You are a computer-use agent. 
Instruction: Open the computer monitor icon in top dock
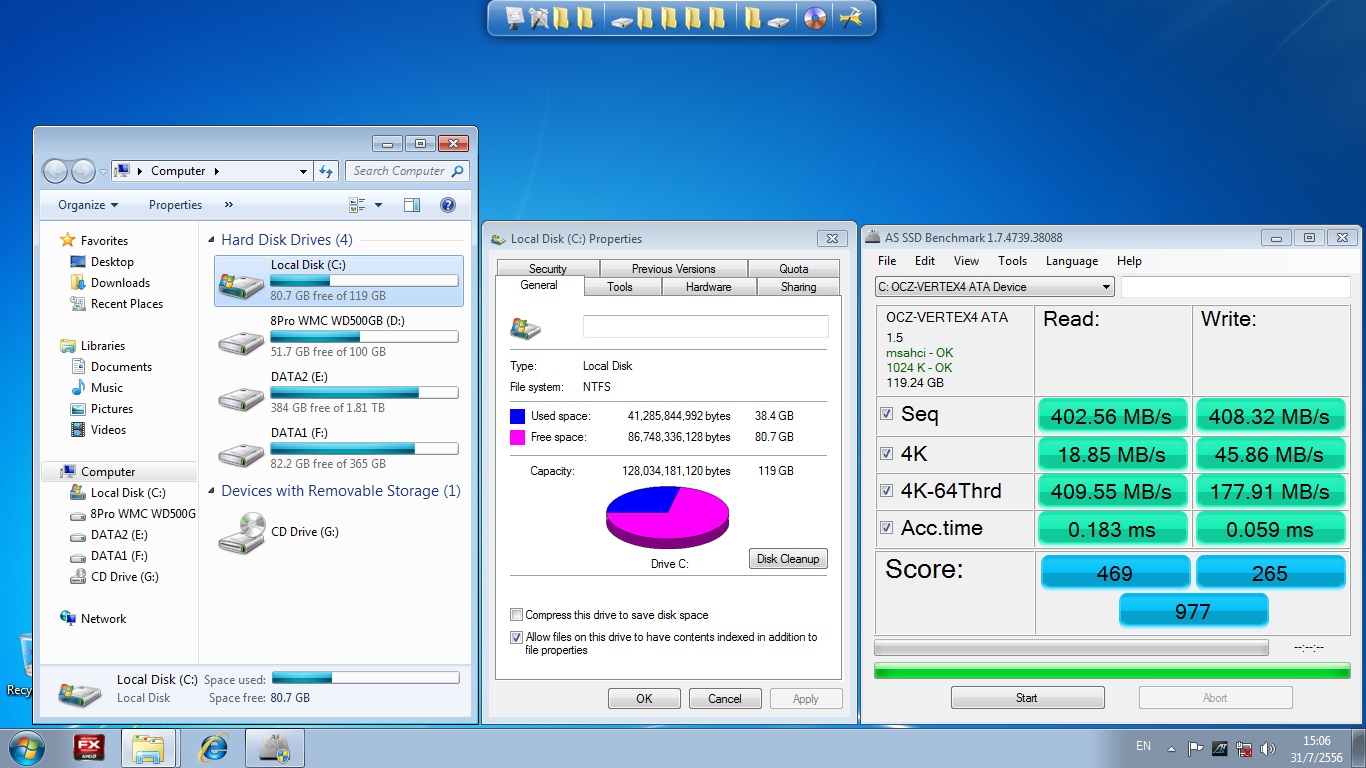[515, 17]
